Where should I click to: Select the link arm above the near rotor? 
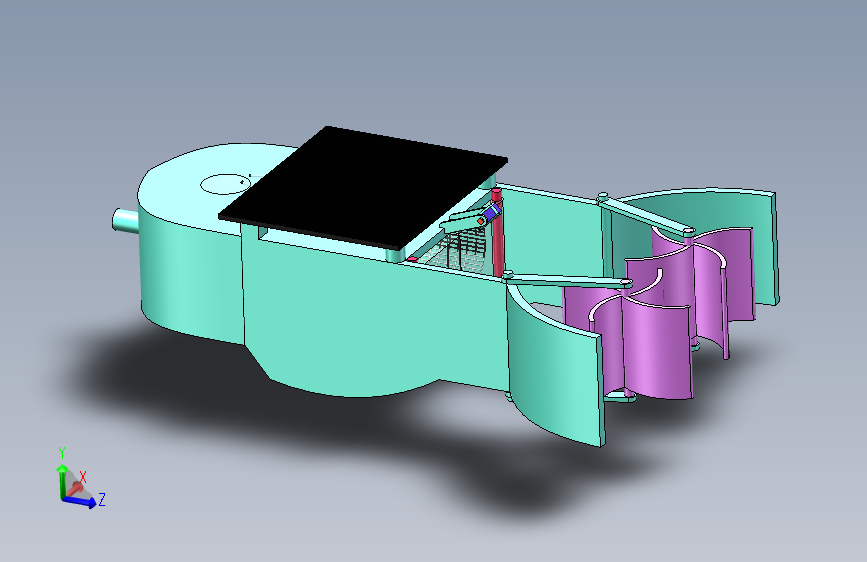[x=567, y=279]
